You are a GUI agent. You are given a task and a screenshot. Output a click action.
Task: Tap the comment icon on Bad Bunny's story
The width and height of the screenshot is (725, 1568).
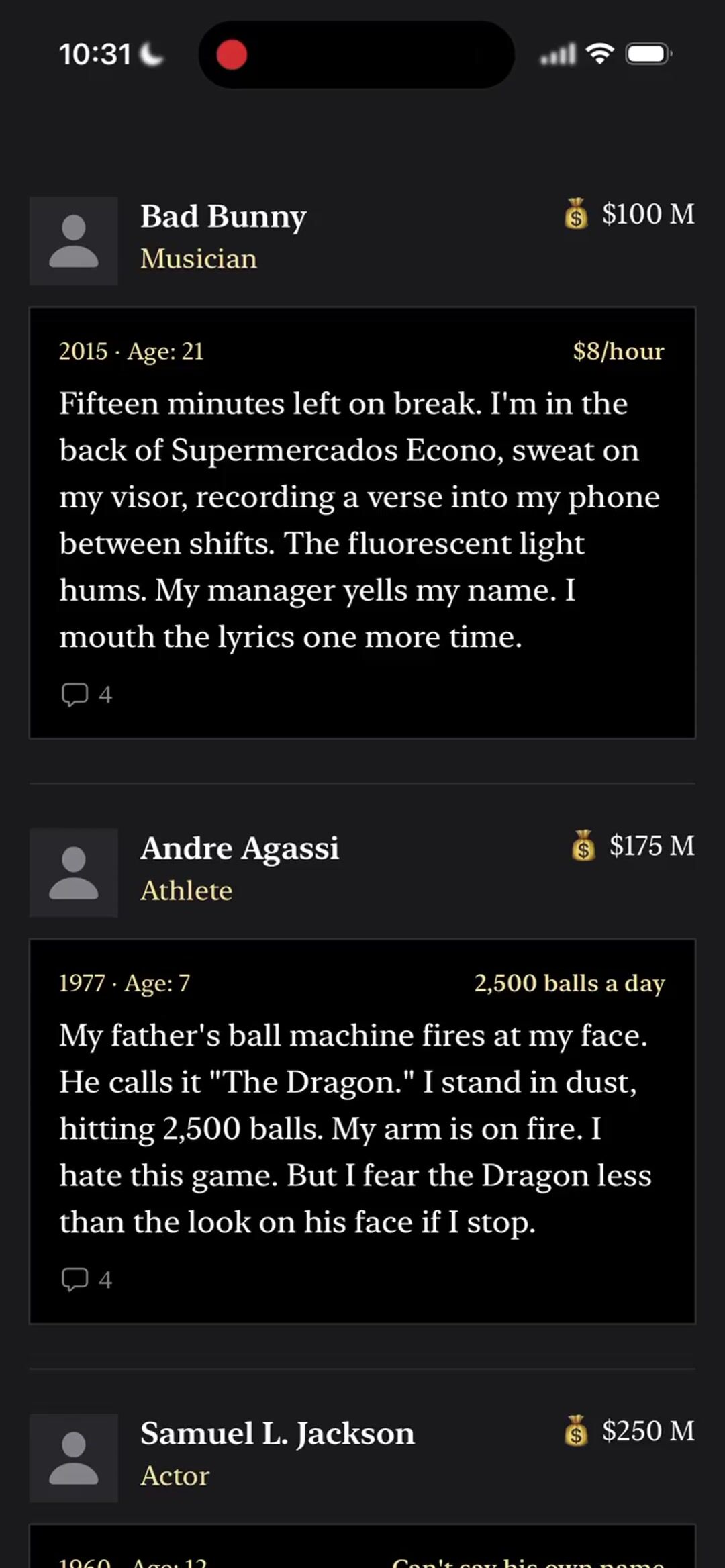(x=75, y=695)
